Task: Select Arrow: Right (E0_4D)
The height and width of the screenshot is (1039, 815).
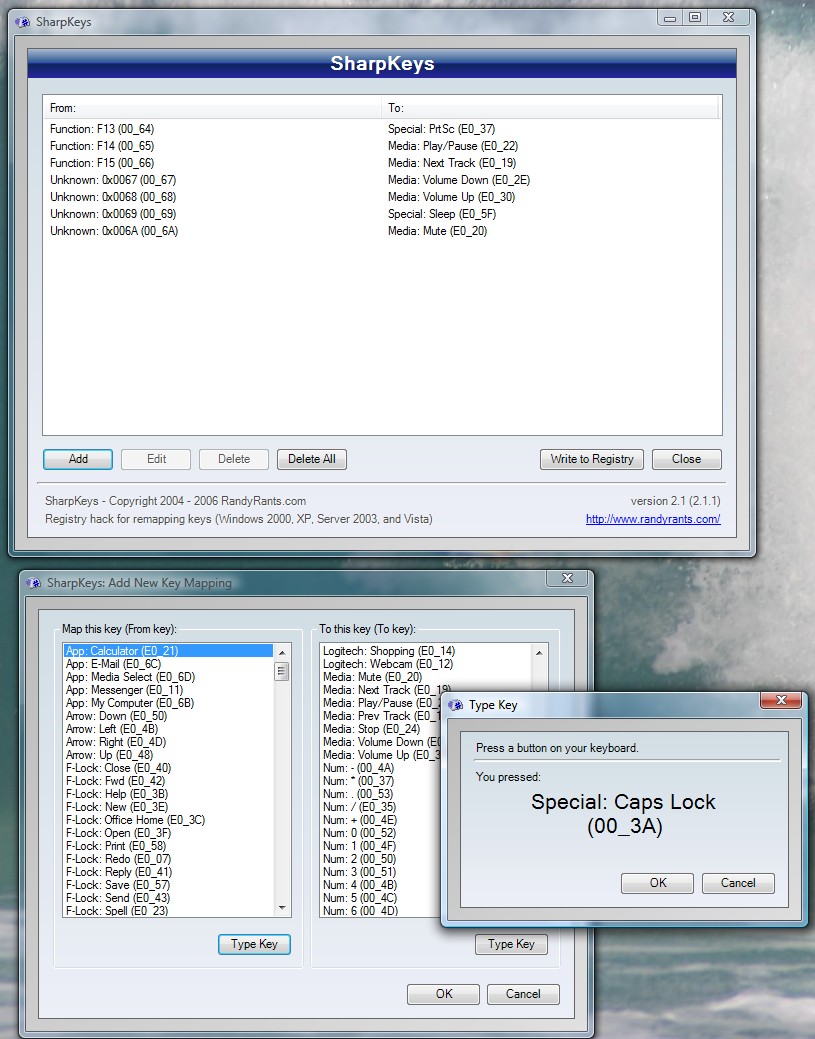Action: pos(168,742)
